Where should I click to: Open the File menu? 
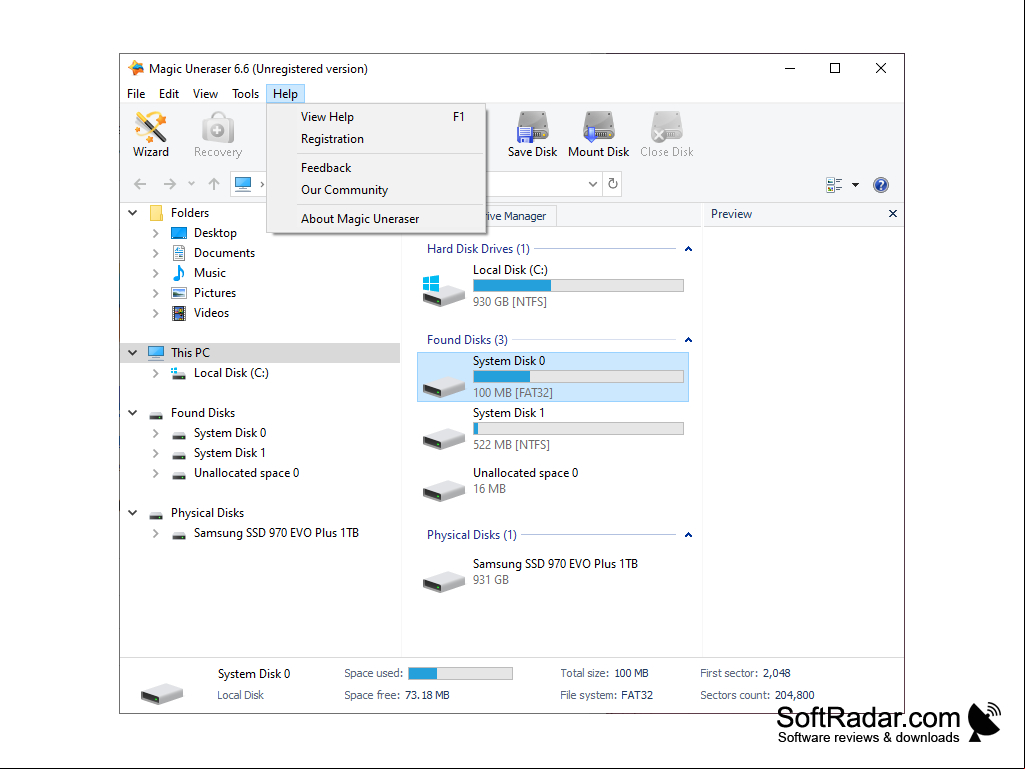pyautogui.click(x=136, y=94)
